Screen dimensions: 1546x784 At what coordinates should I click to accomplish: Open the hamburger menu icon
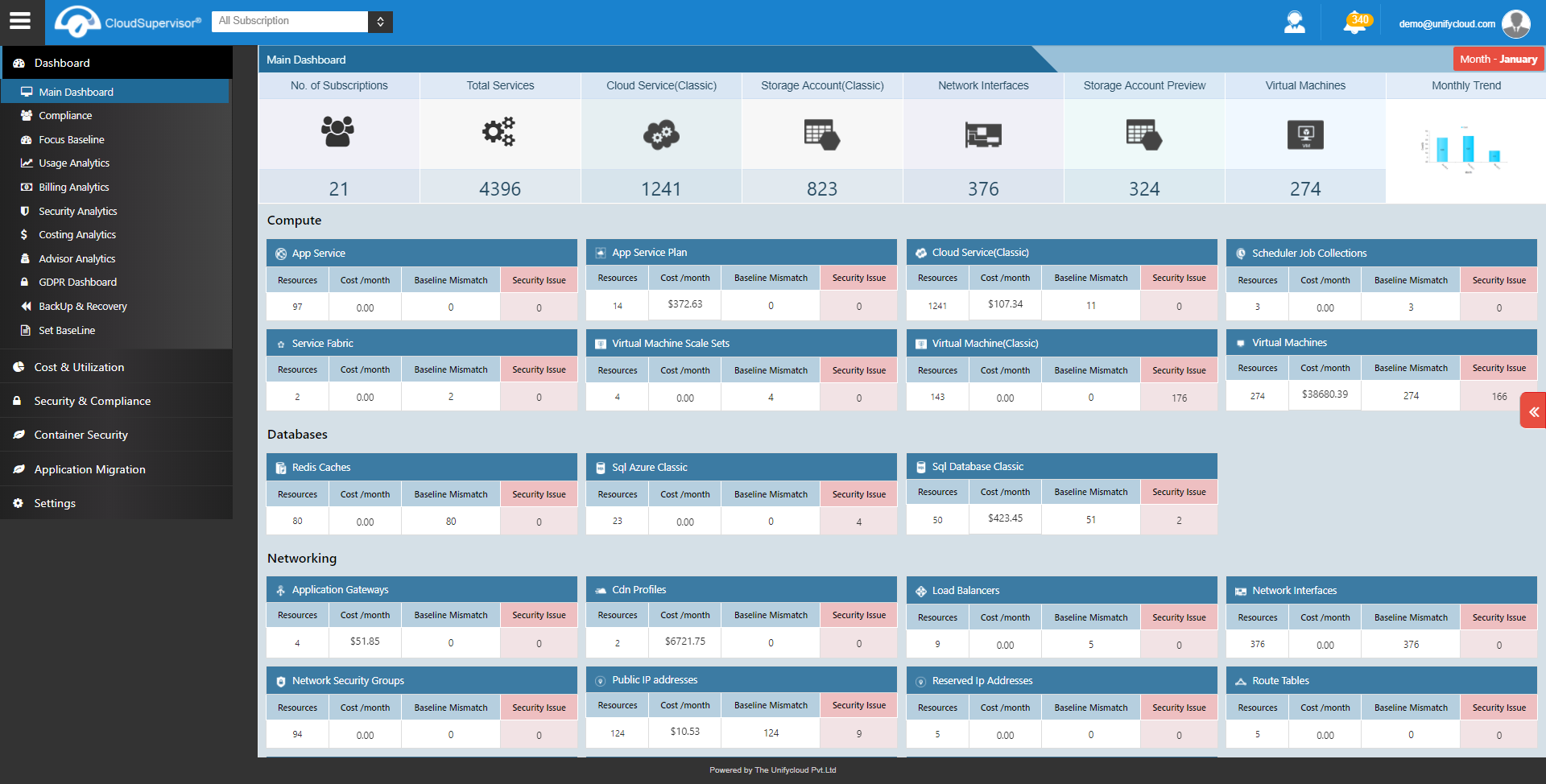pos(20,21)
